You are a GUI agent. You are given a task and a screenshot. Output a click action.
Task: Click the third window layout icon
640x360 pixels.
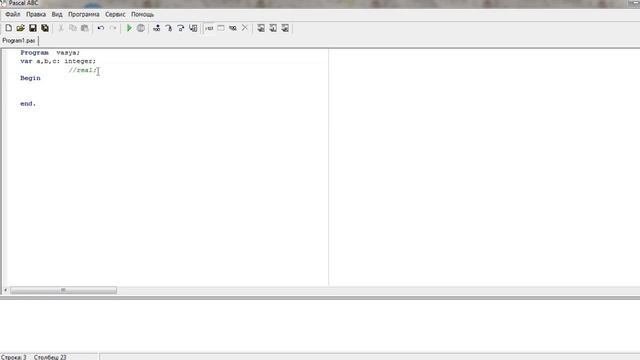point(285,28)
